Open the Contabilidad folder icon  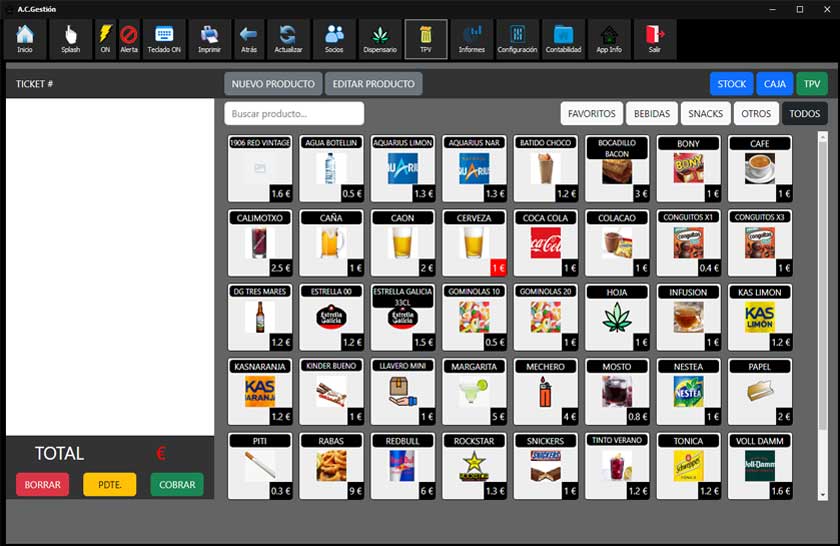tap(563, 39)
